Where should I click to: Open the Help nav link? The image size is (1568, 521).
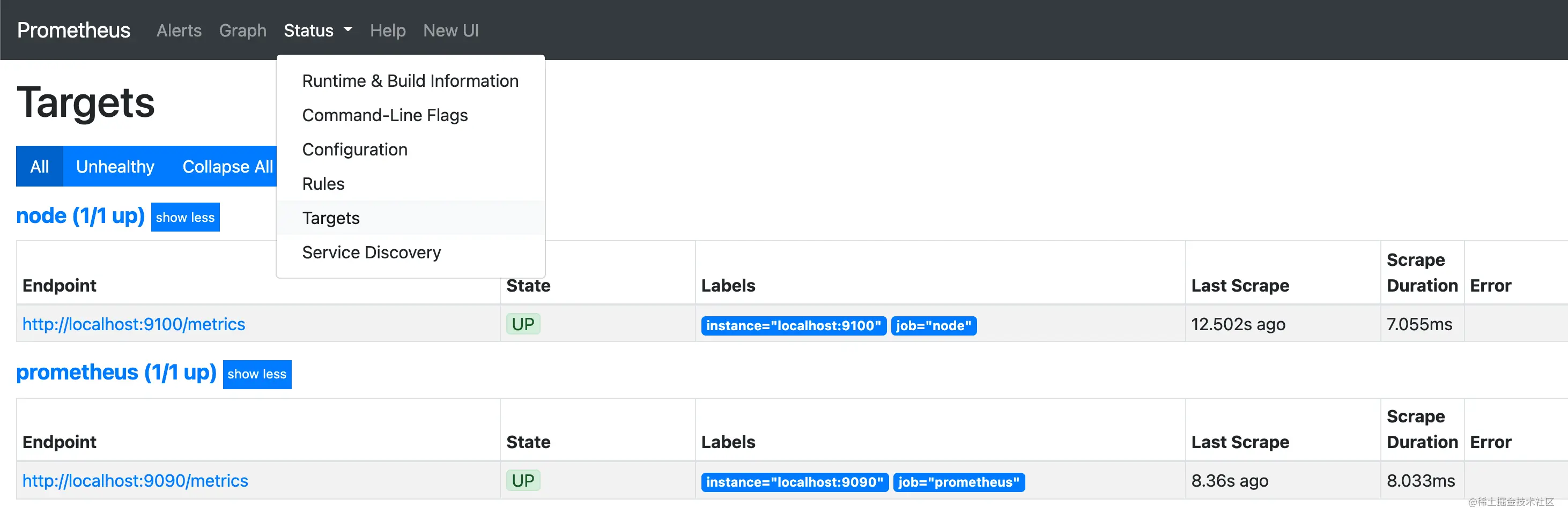[388, 31]
